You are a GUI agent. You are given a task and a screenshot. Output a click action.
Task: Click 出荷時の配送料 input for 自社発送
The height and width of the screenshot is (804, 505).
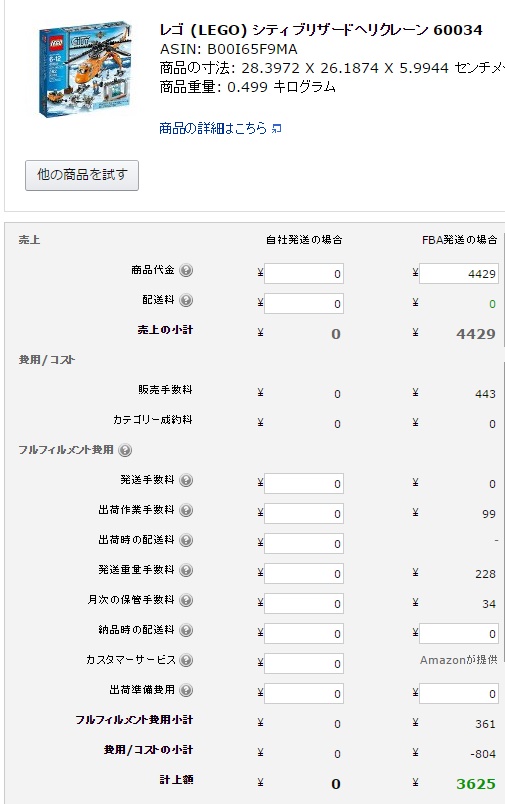(x=304, y=544)
